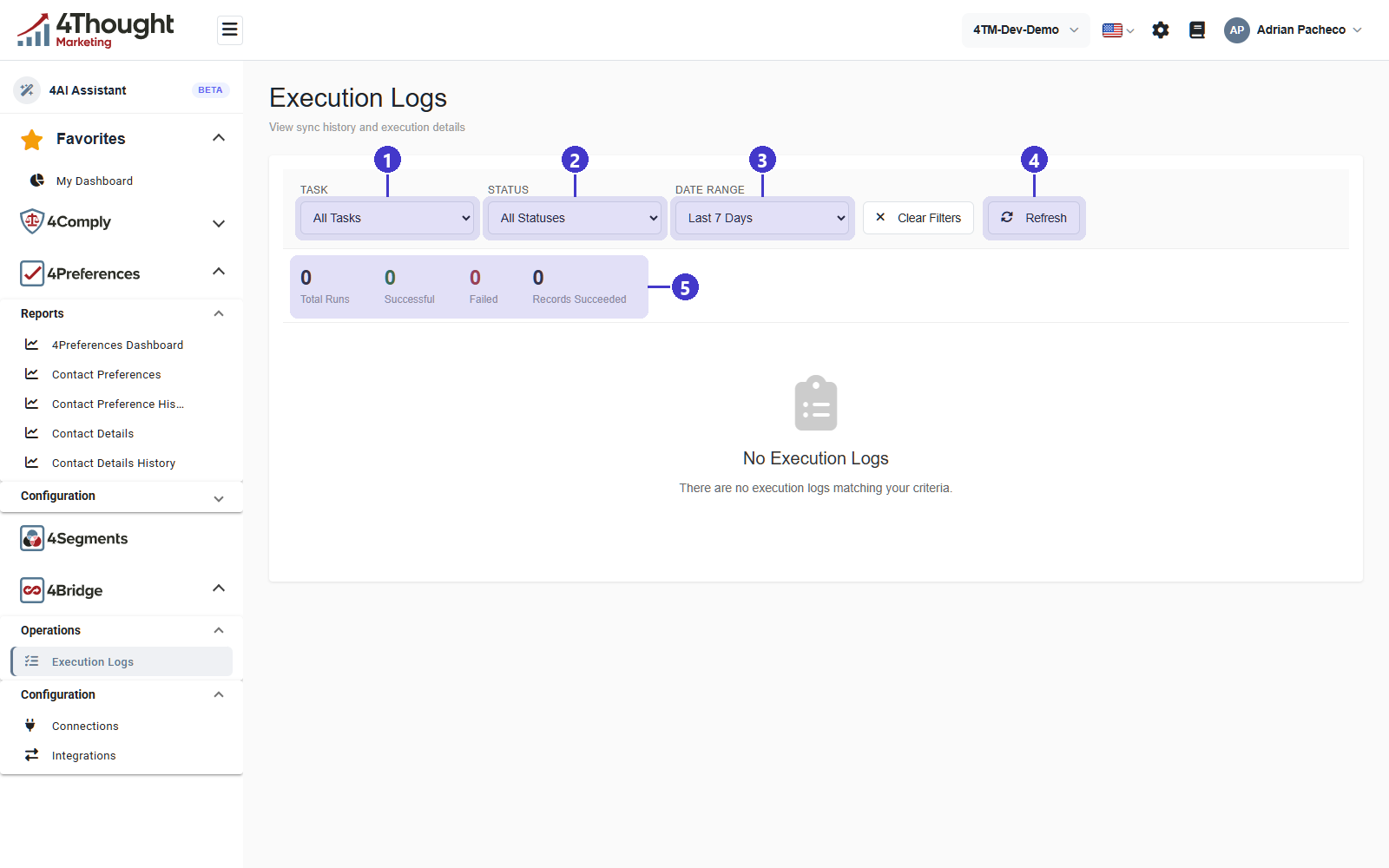This screenshot has width=1389, height=868.
Task: Open Contact Details History report
Action: (x=114, y=463)
